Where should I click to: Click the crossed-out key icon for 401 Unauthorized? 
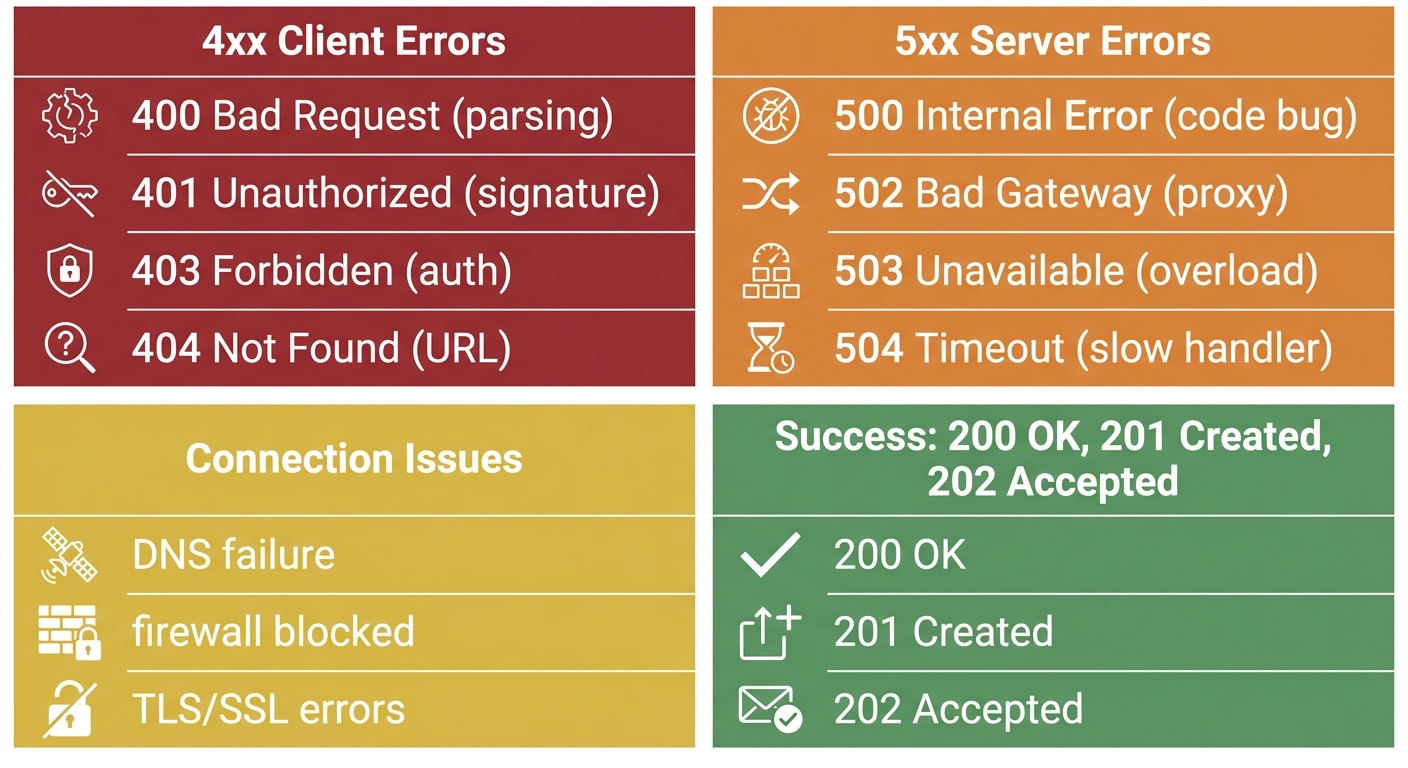click(69, 194)
